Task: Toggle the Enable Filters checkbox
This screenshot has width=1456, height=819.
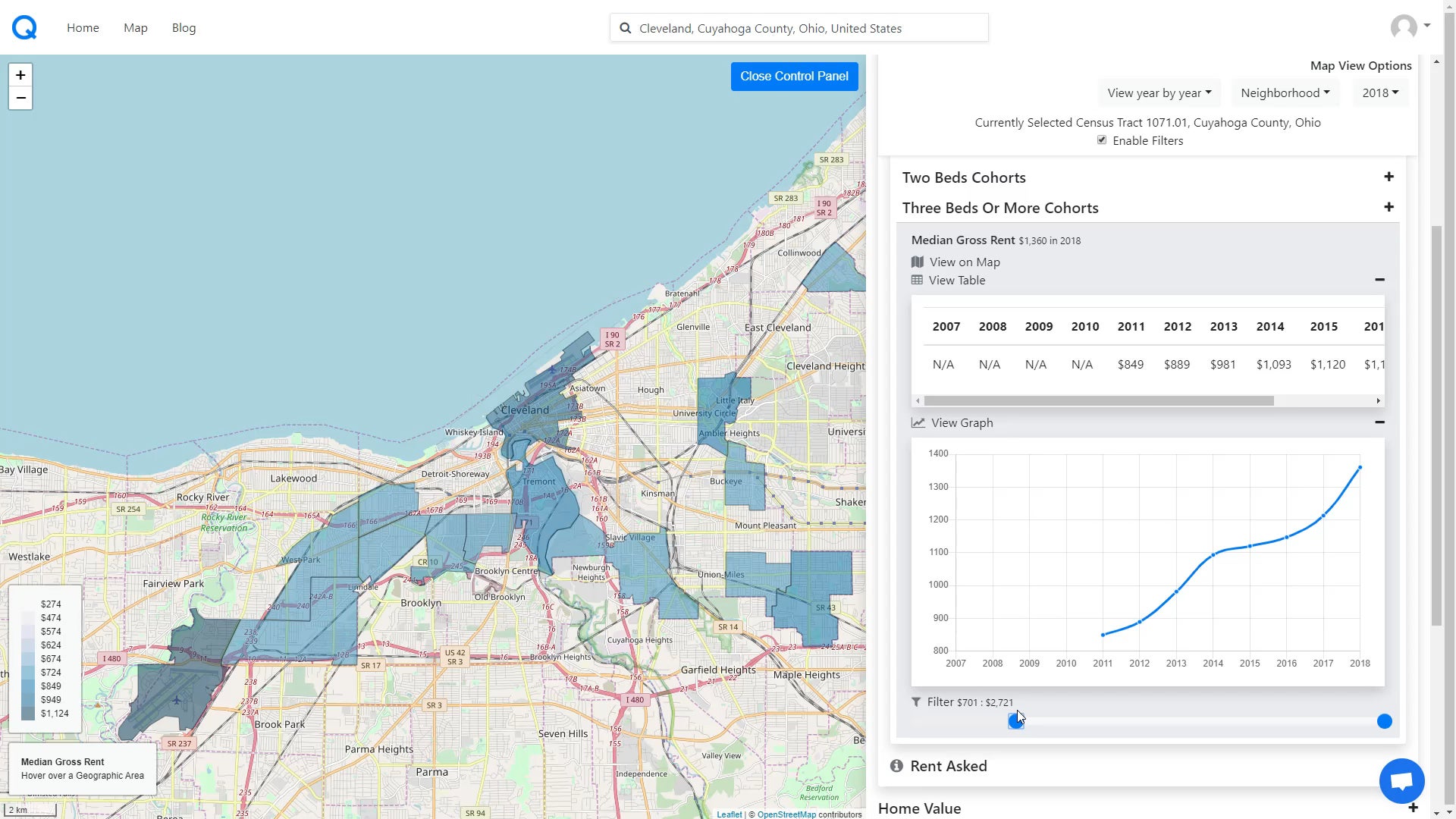Action: (1102, 140)
